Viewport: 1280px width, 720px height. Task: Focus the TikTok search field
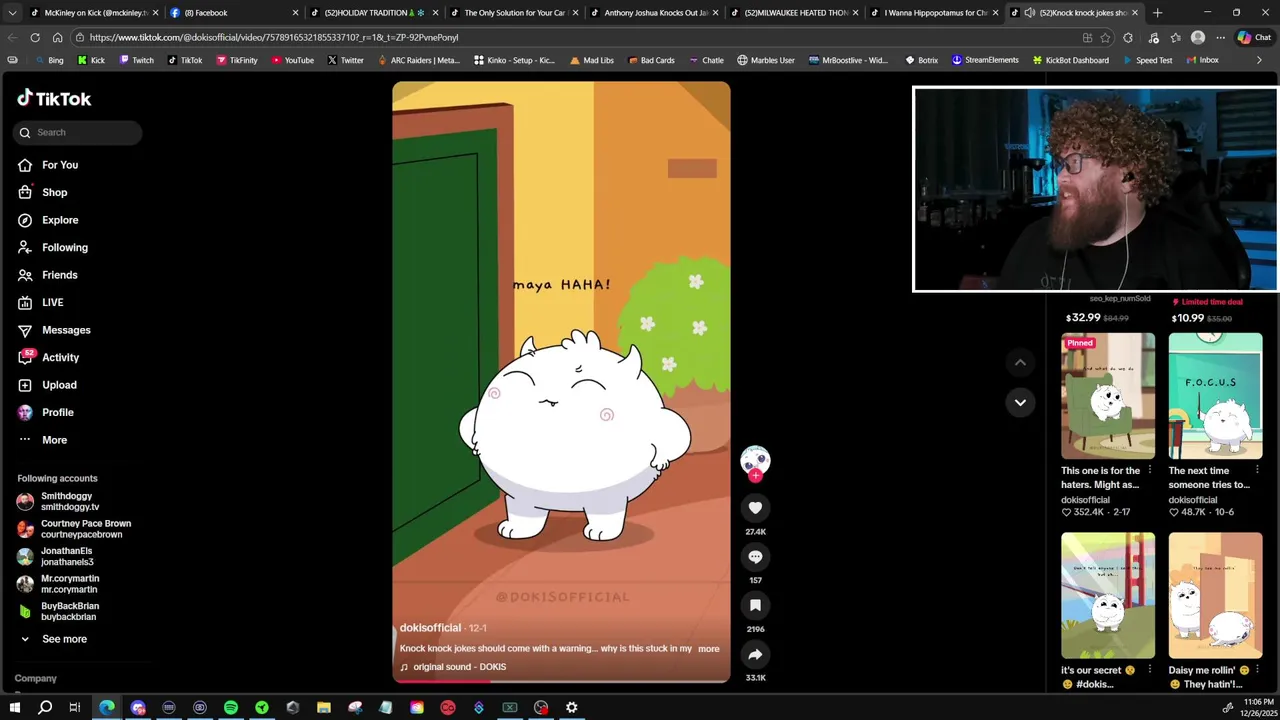(78, 132)
